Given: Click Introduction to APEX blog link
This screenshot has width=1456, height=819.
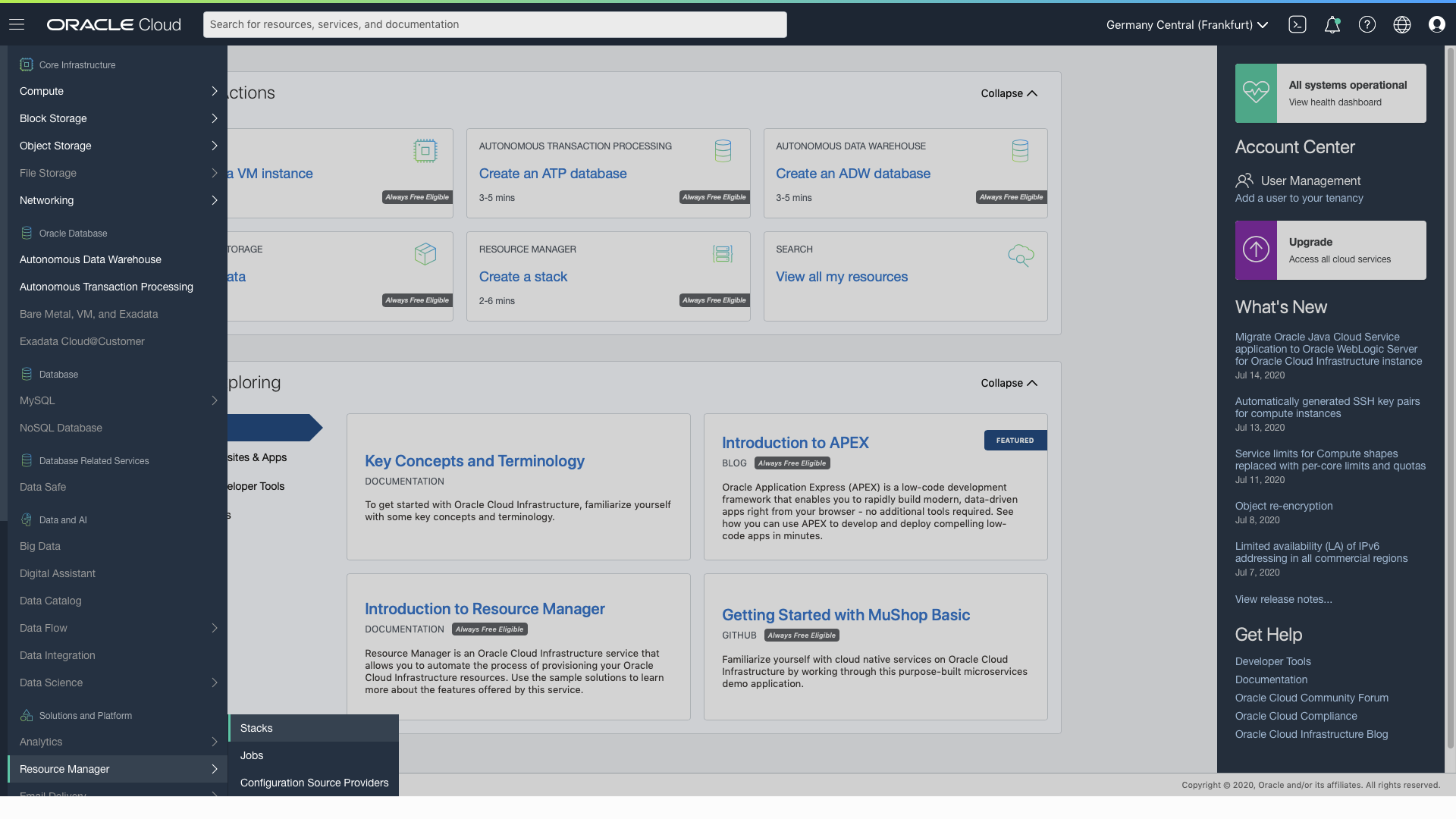Looking at the screenshot, I should pyautogui.click(x=795, y=443).
